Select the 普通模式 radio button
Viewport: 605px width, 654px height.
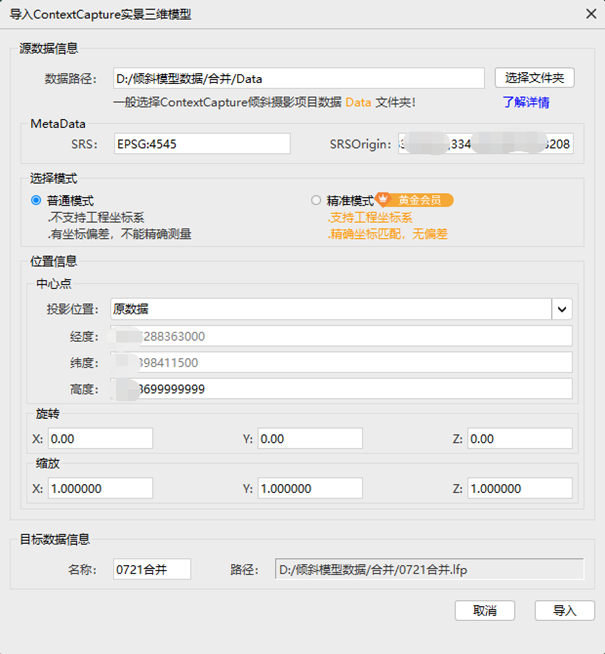tap(36, 200)
